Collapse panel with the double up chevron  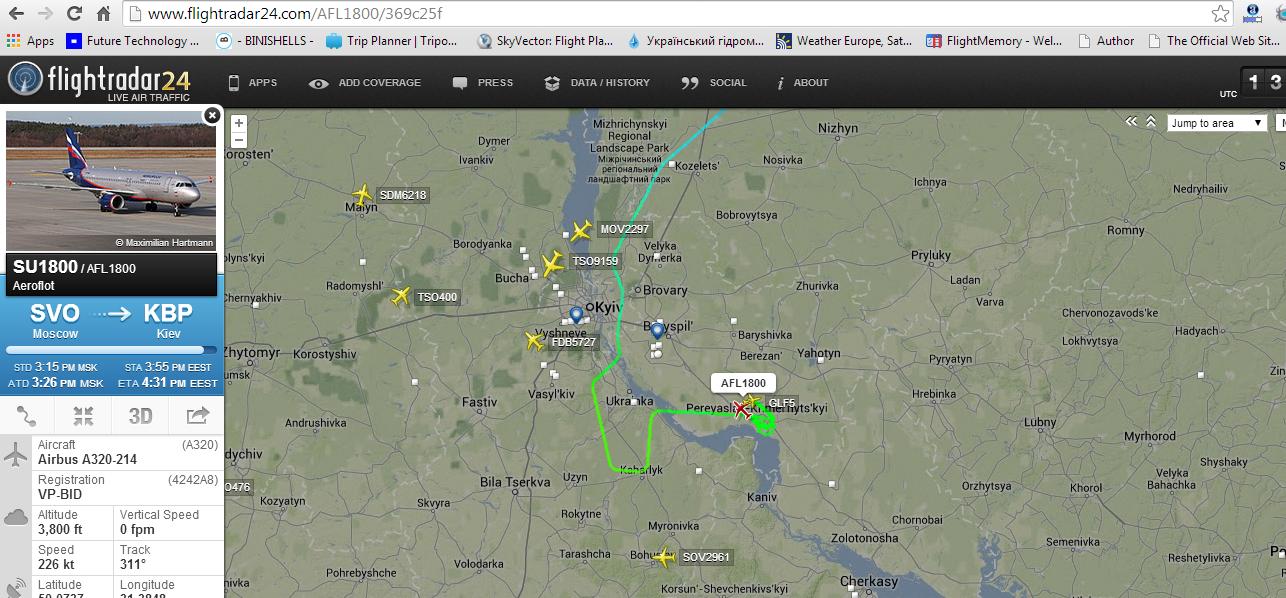pyautogui.click(x=1151, y=122)
